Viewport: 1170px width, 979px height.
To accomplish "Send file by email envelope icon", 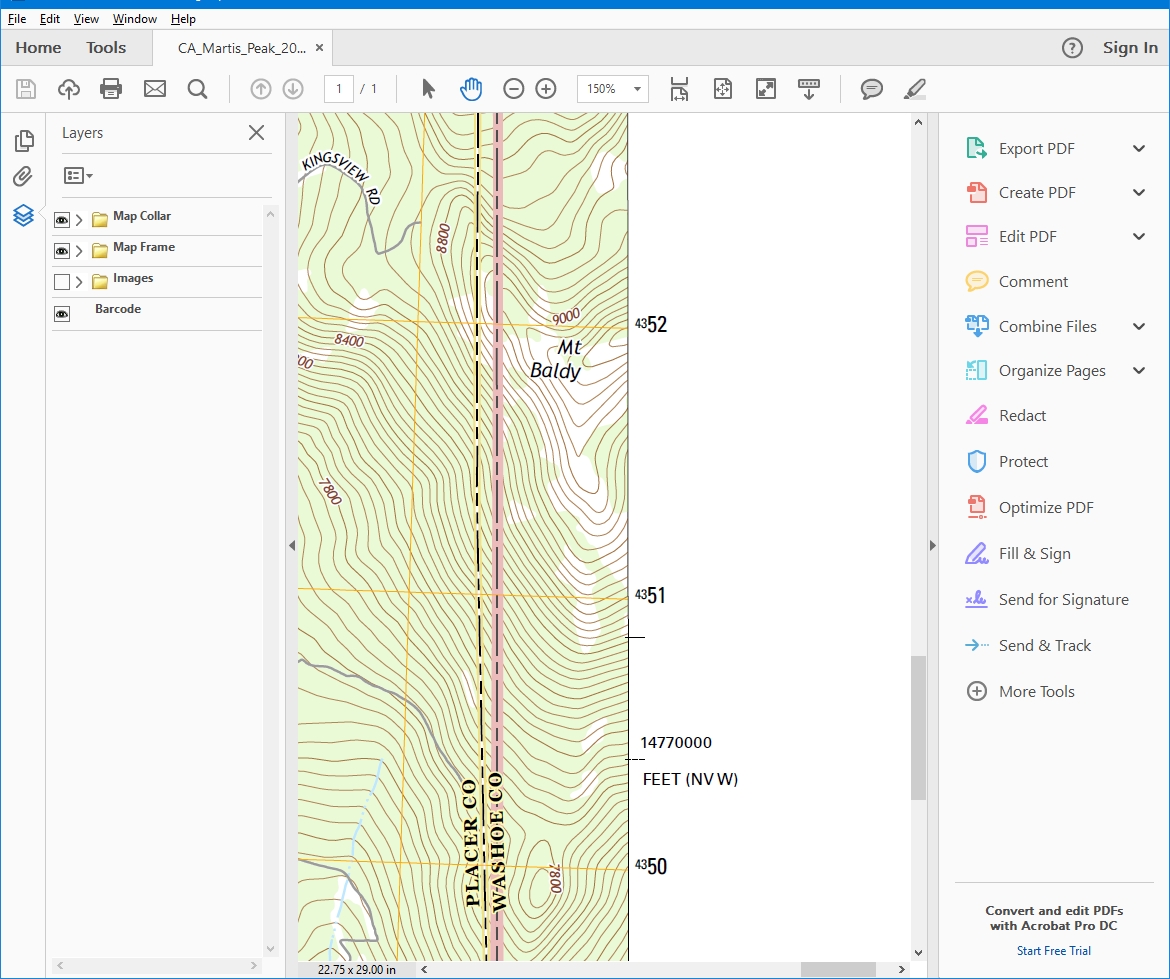I will point(155,89).
